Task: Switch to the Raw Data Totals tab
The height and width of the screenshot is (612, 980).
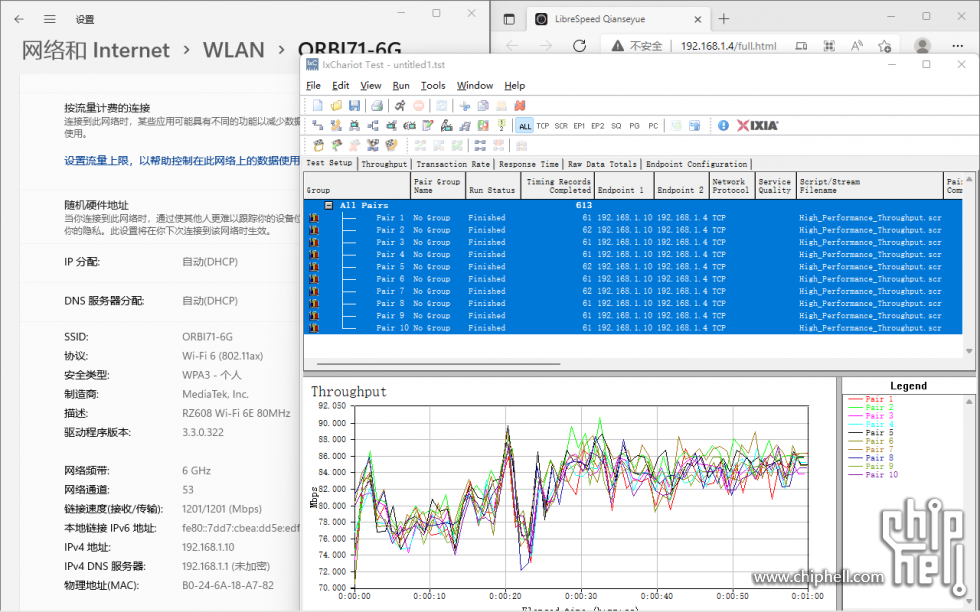Action: [602, 164]
